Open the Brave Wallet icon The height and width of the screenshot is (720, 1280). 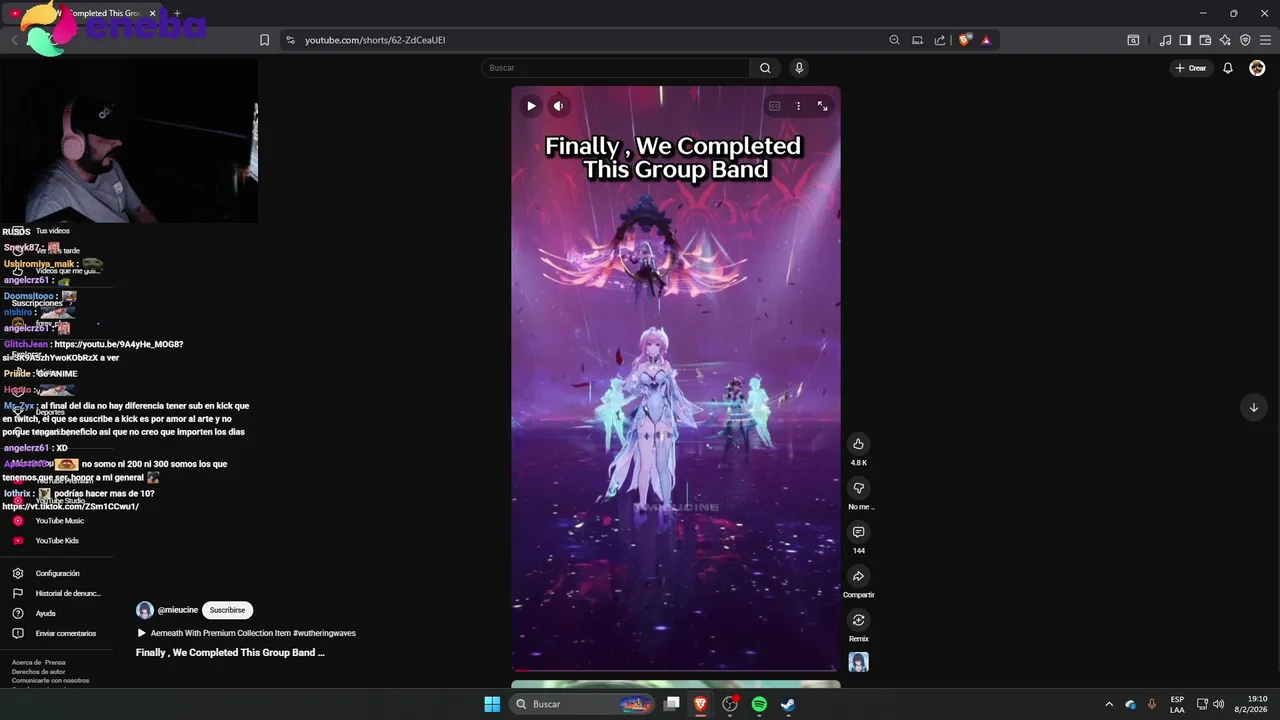(1205, 40)
